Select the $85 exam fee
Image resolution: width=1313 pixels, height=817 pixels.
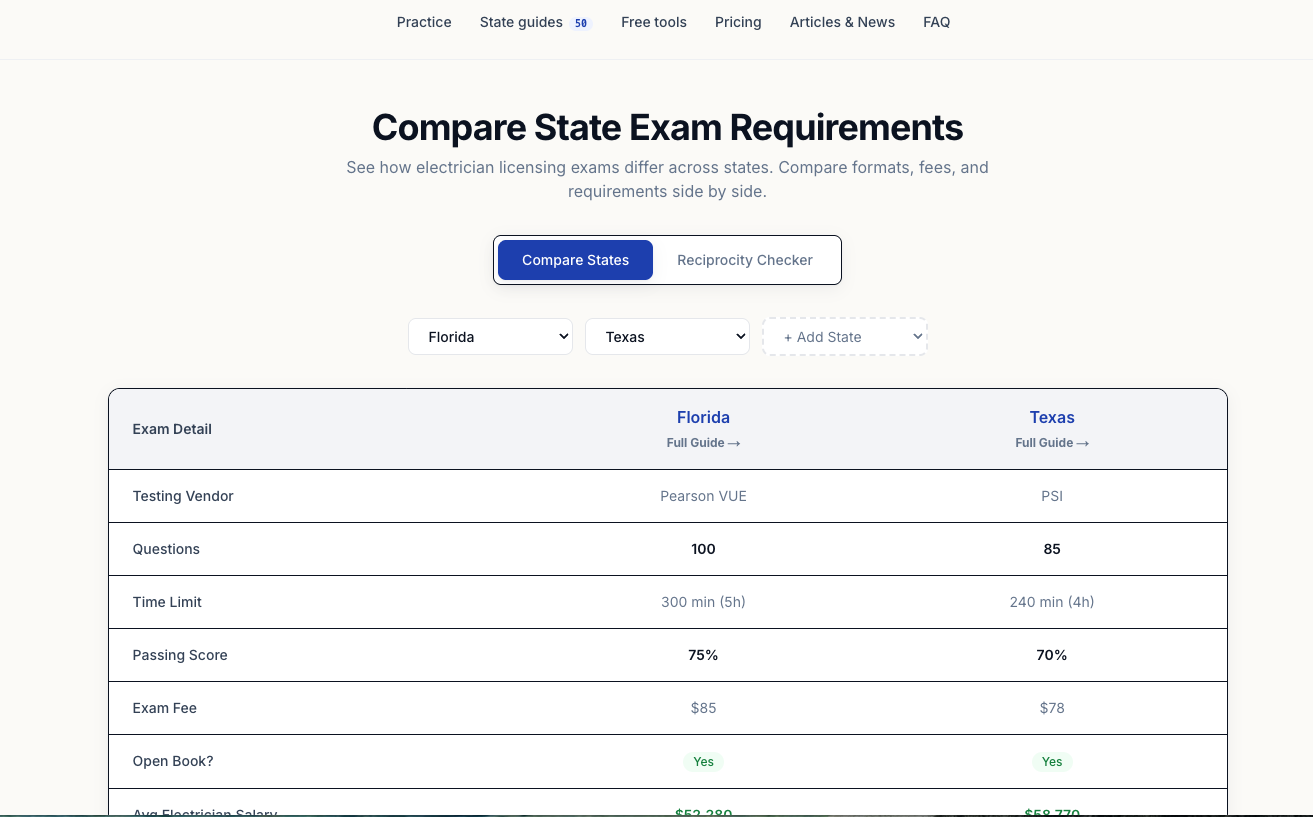click(703, 708)
